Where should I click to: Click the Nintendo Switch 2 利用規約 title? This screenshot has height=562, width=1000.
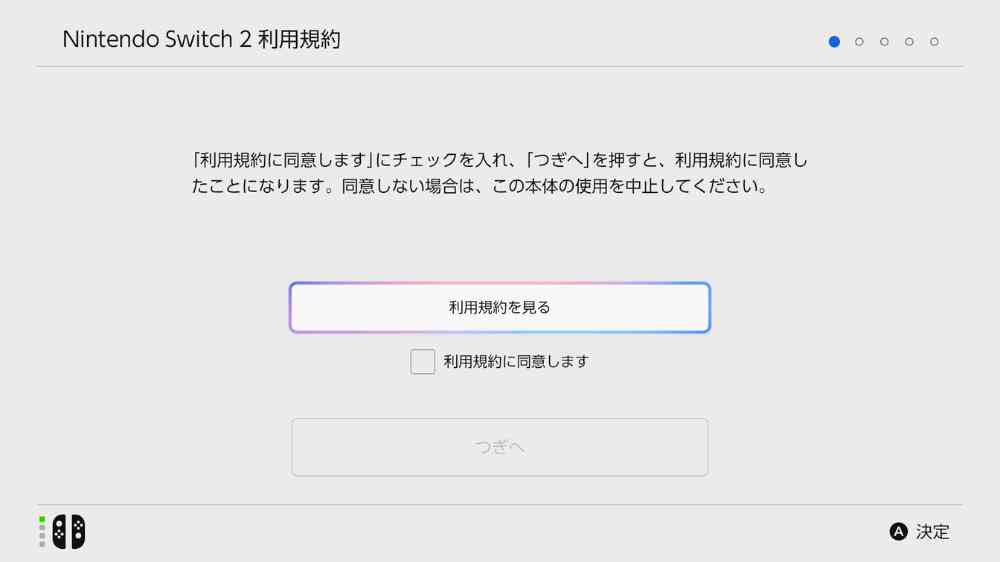point(201,40)
